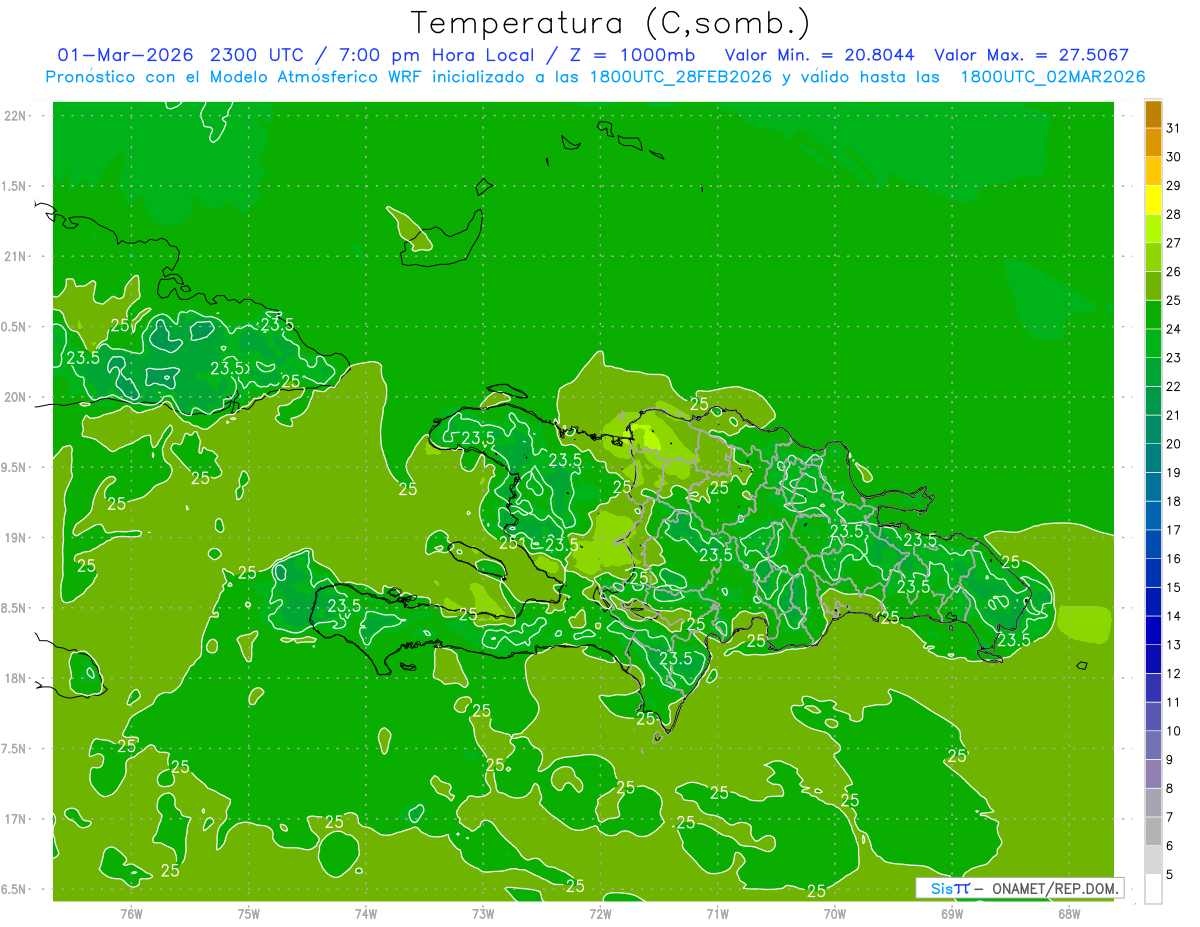
Task: Select the '01-Mar-2026' forecast date text
Action: click(x=127, y=55)
